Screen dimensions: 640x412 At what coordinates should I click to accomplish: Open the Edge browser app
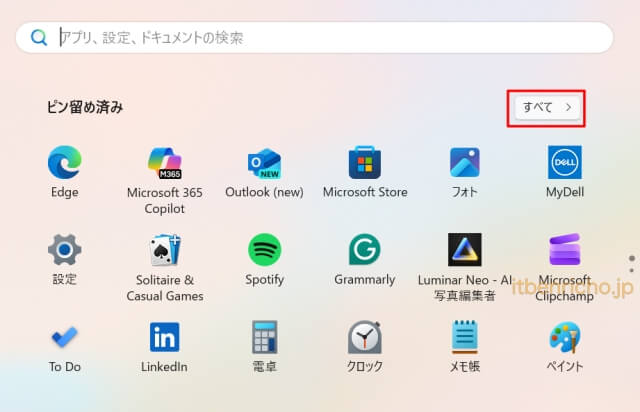pos(64,163)
